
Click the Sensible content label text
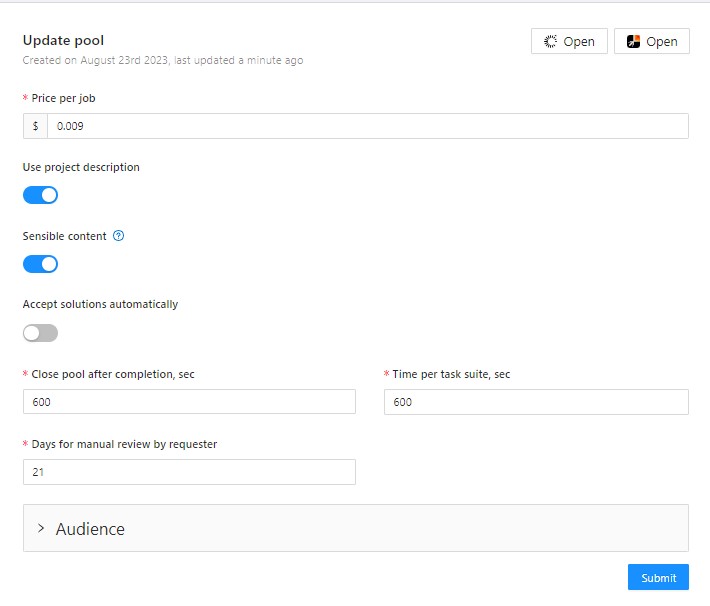point(65,237)
